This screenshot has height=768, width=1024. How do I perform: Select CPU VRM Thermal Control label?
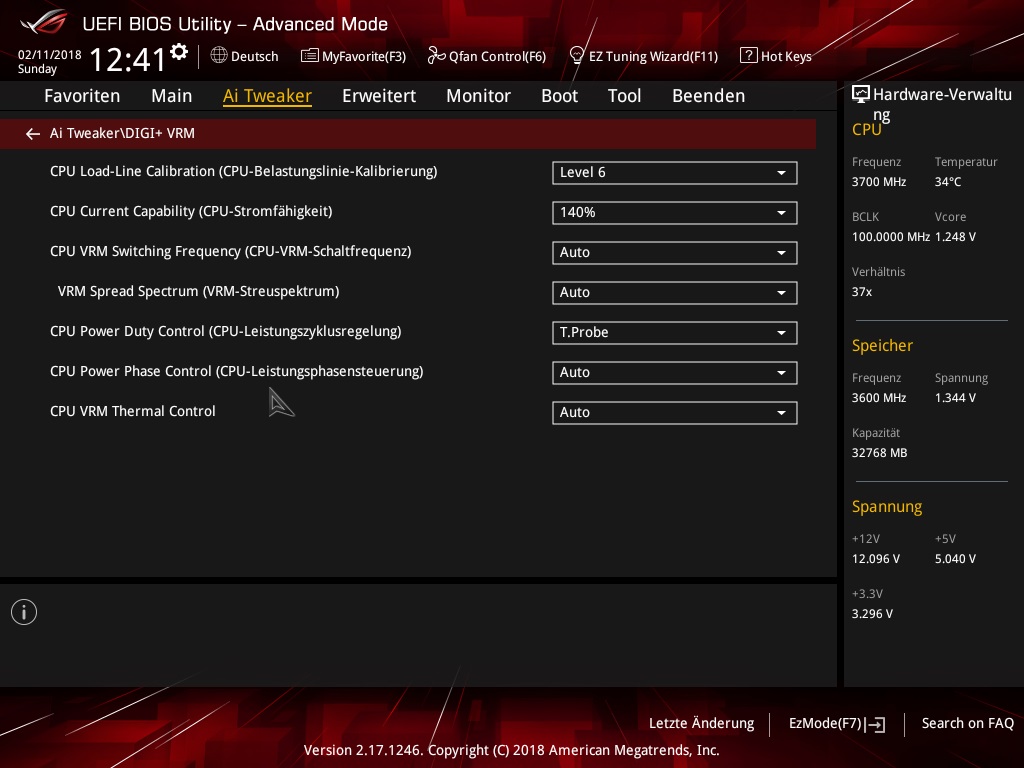click(x=133, y=411)
